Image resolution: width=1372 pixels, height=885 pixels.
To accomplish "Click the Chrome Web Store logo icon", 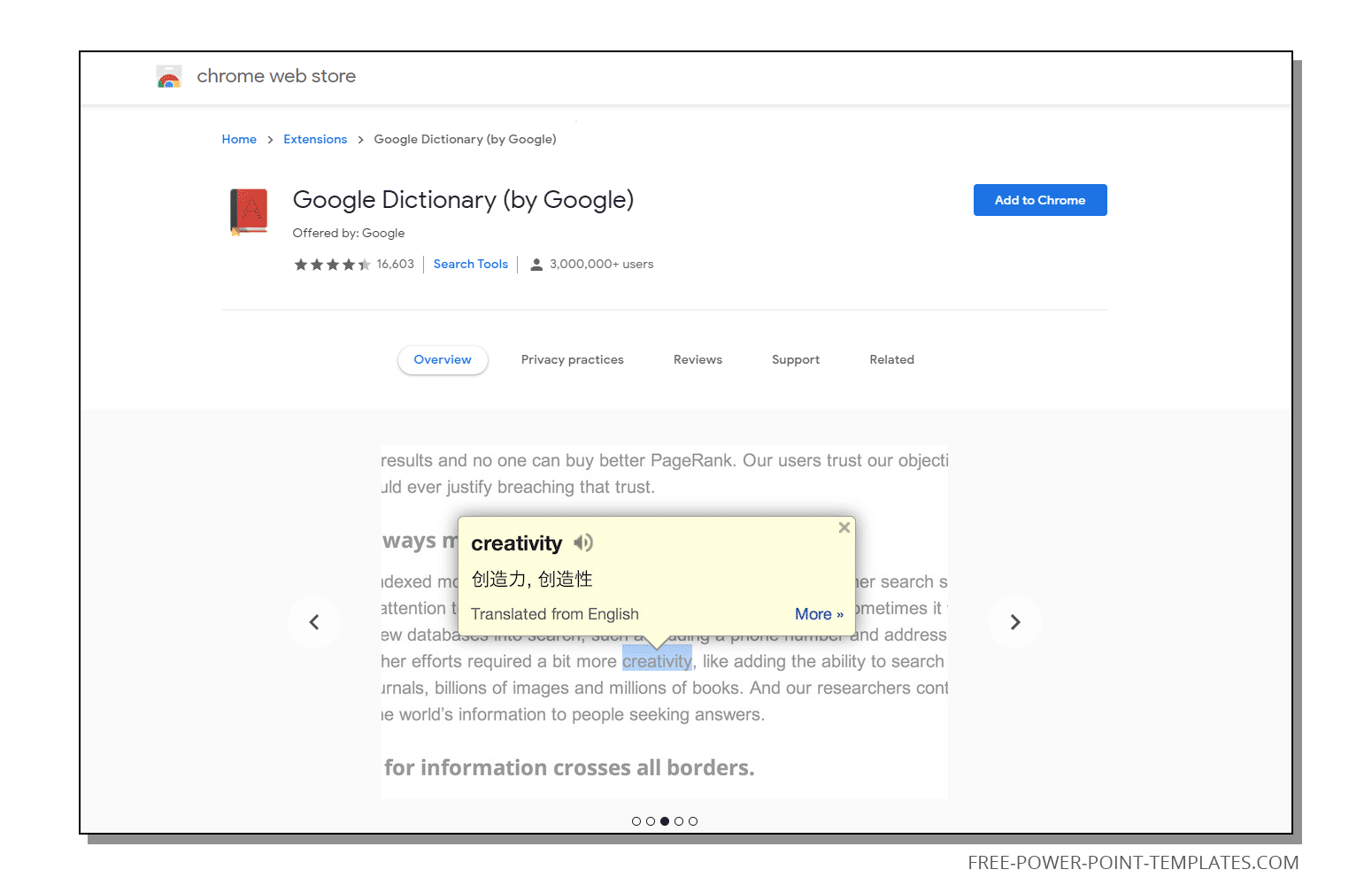I will (x=169, y=77).
